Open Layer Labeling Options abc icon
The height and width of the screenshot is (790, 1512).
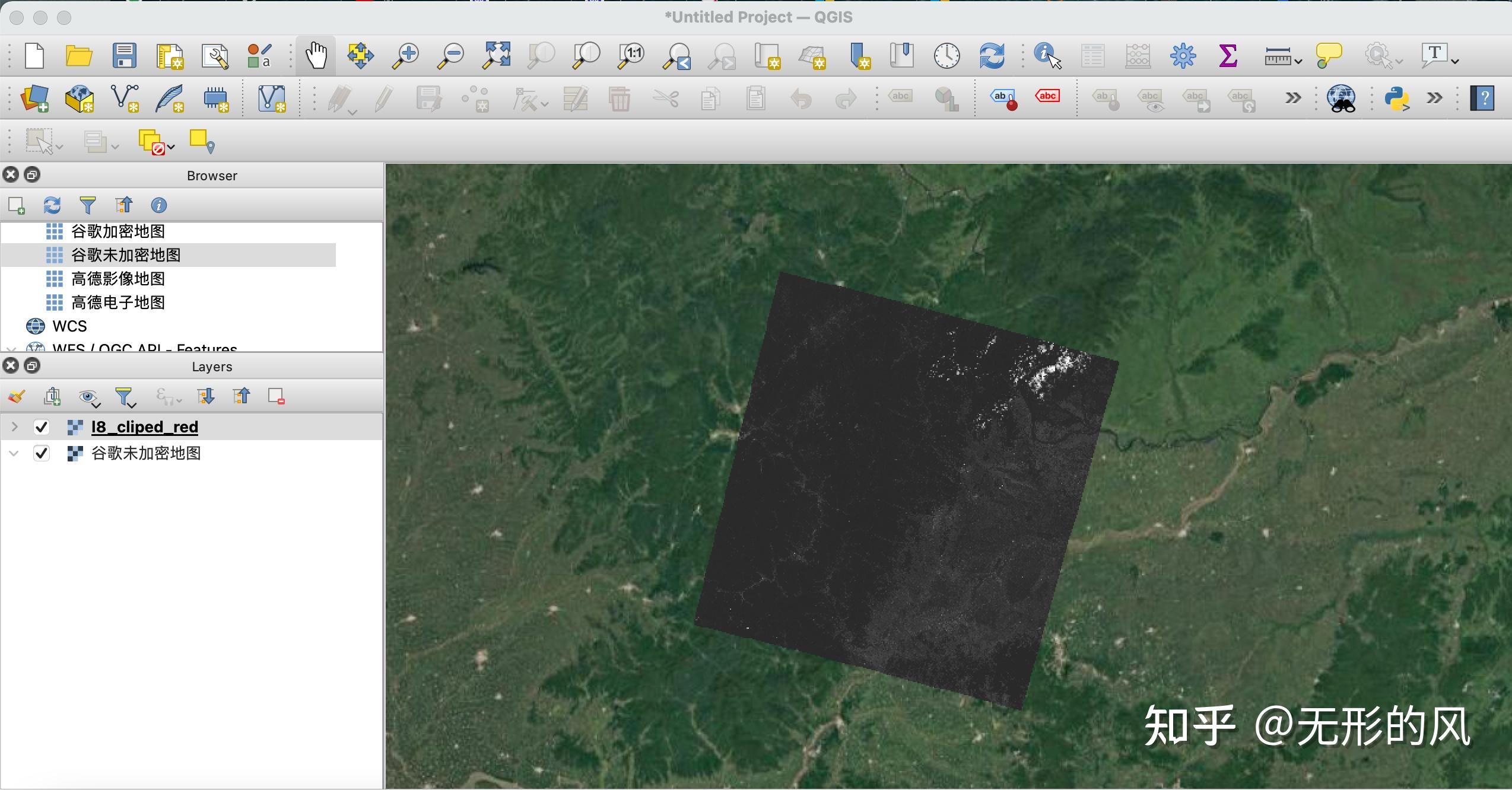pos(900,97)
